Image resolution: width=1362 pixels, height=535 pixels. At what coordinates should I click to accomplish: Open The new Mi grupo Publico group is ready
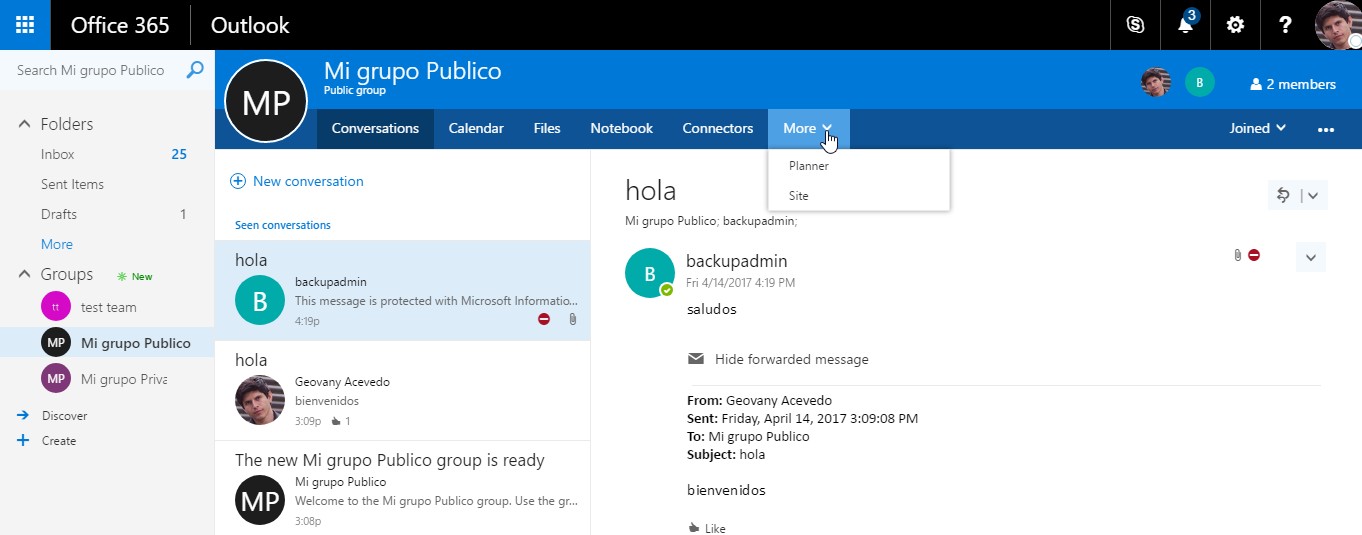point(402,488)
